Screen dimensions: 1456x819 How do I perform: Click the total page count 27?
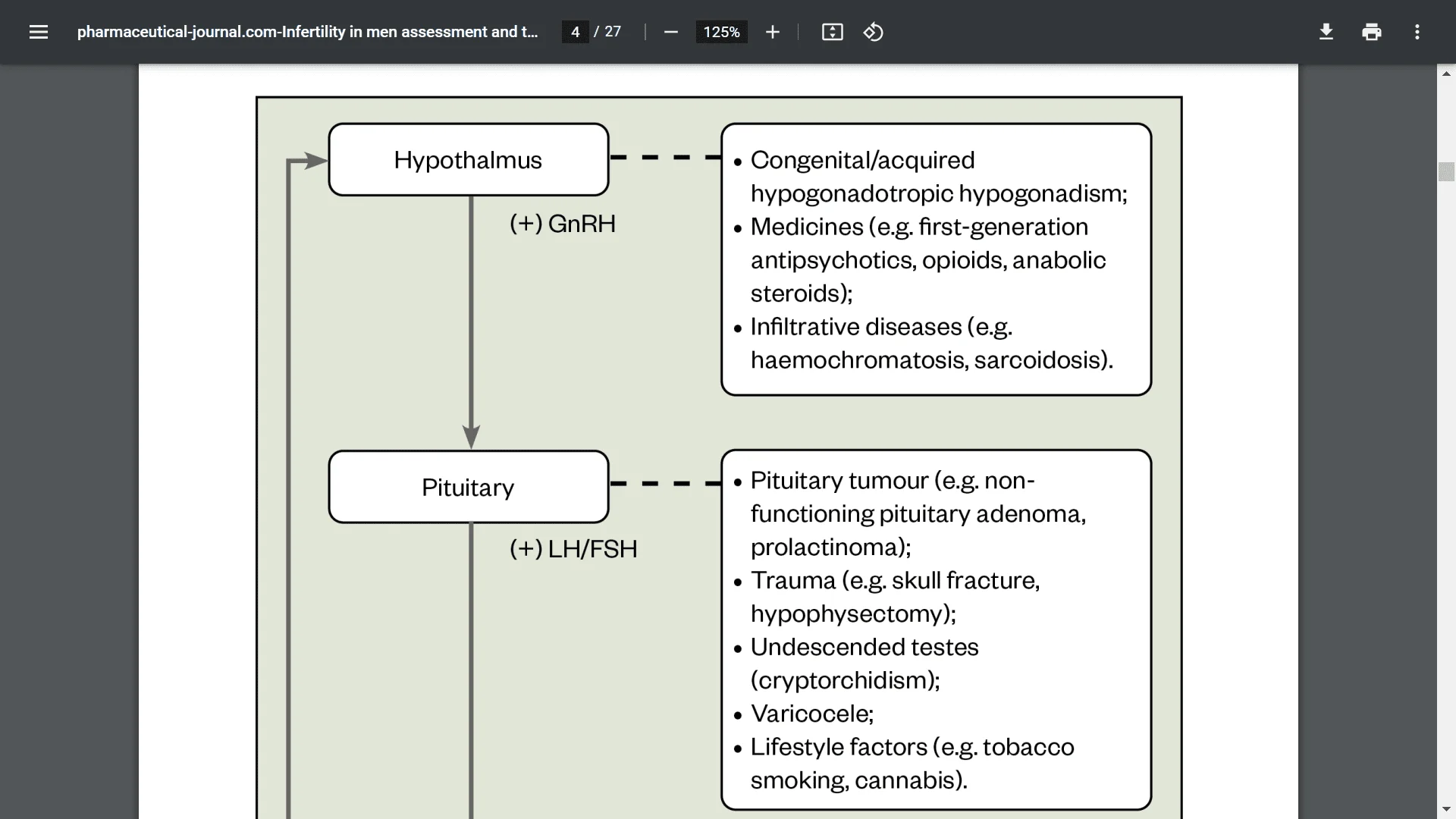(613, 32)
